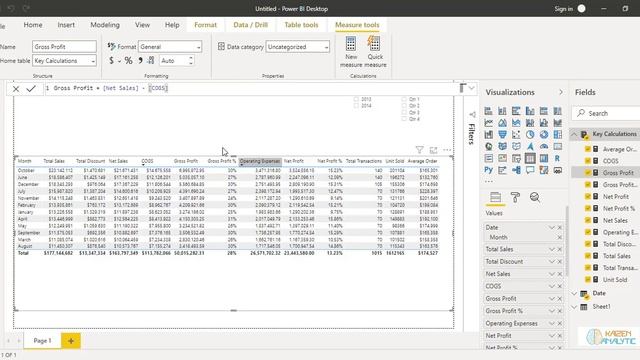The height and width of the screenshot is (360, 640).
Task: Select the R script visual
Action: (x=558, y=158)
